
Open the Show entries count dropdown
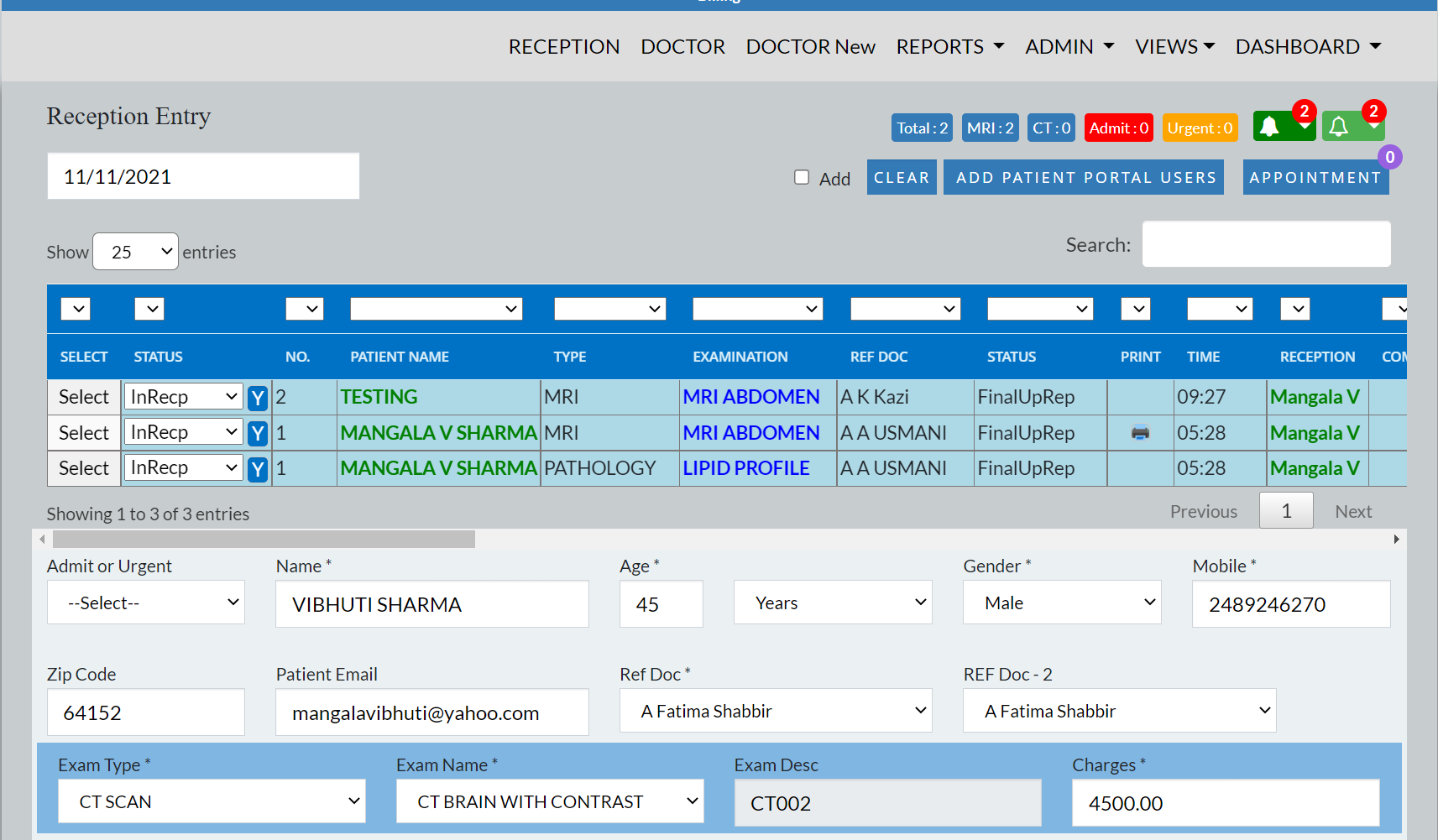[x=135, y=252]
